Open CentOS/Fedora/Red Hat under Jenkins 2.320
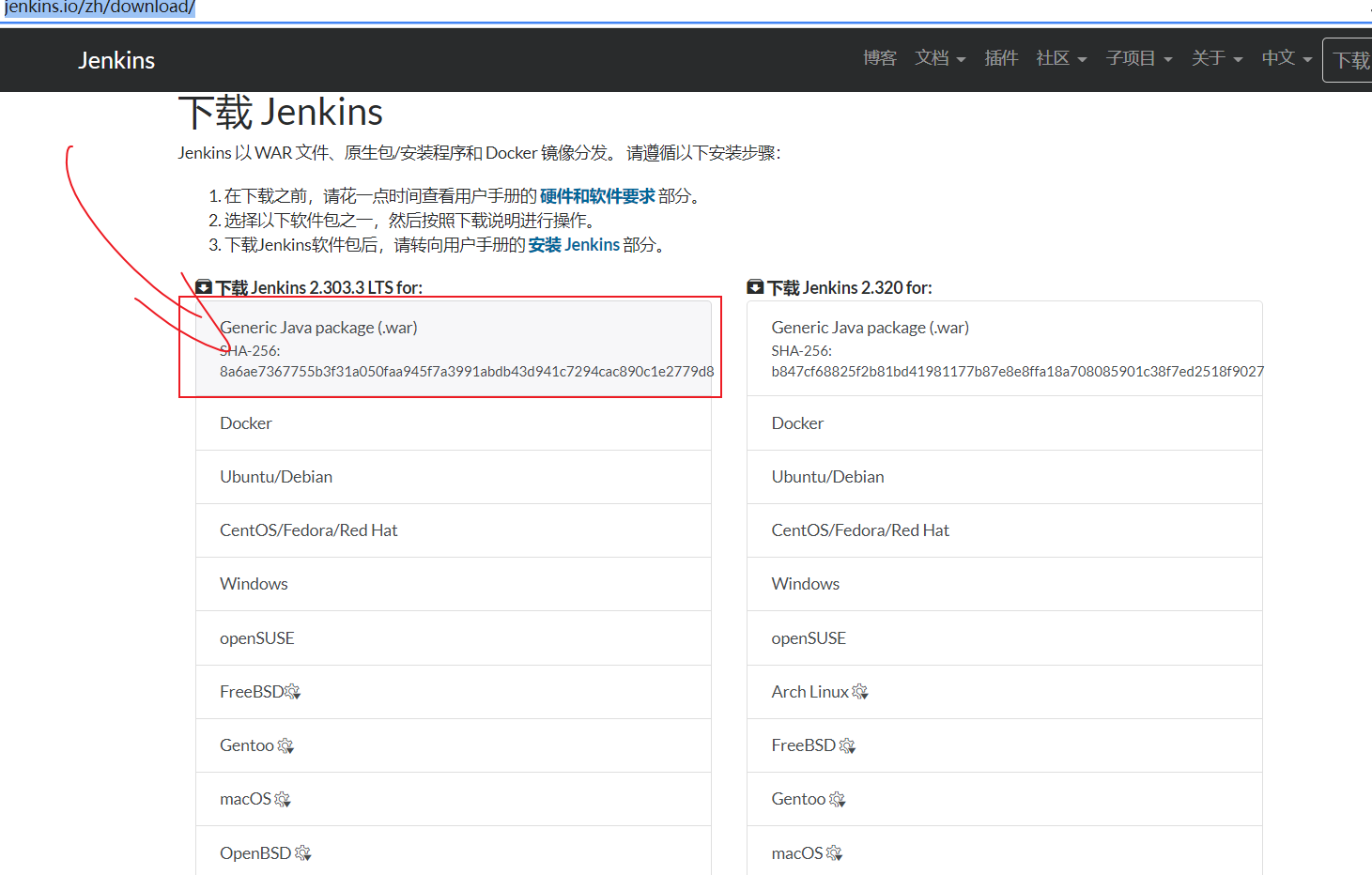The height and width of the screenshot is (875, 1372). click(1005, 530)
